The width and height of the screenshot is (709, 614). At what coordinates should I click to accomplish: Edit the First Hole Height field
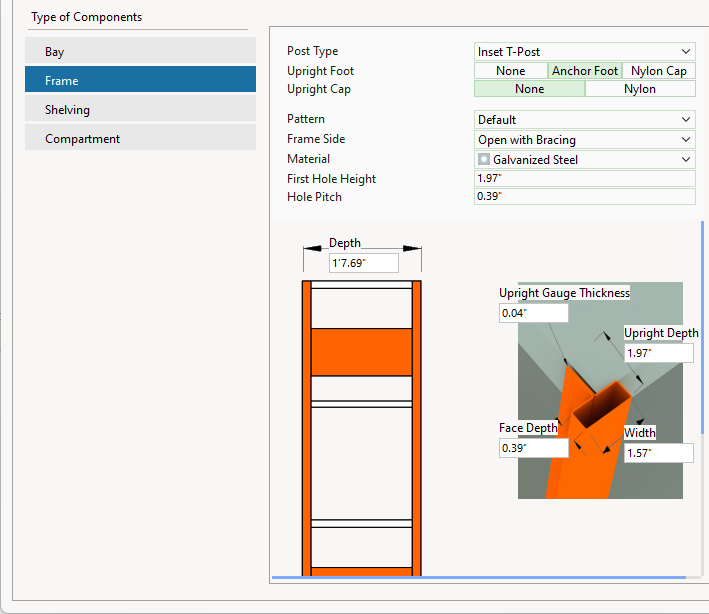point(584,179)
